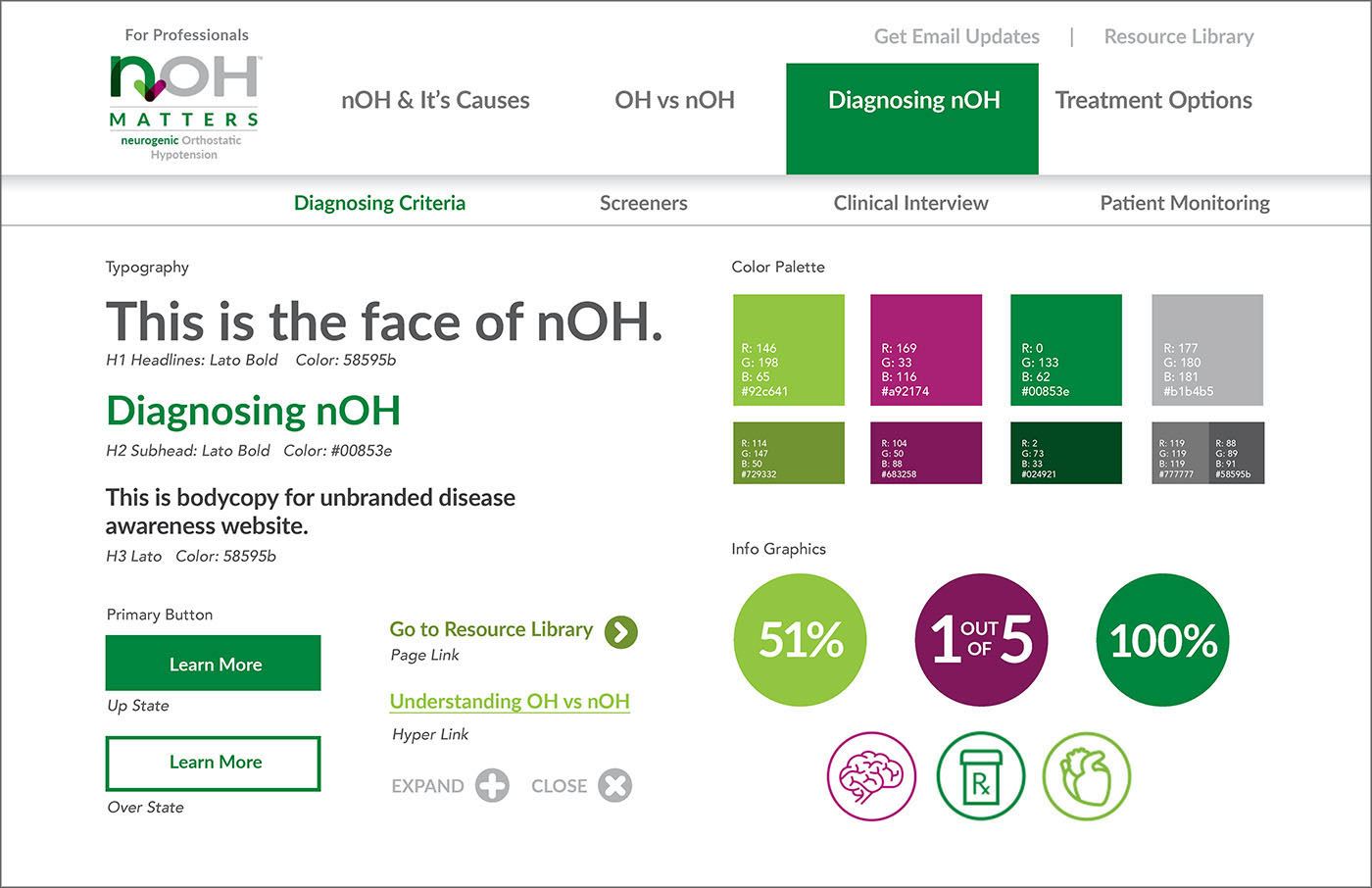1372x888 pixels.
Task: Open the OH vs nOH menu item
Action: pos(674,100)
